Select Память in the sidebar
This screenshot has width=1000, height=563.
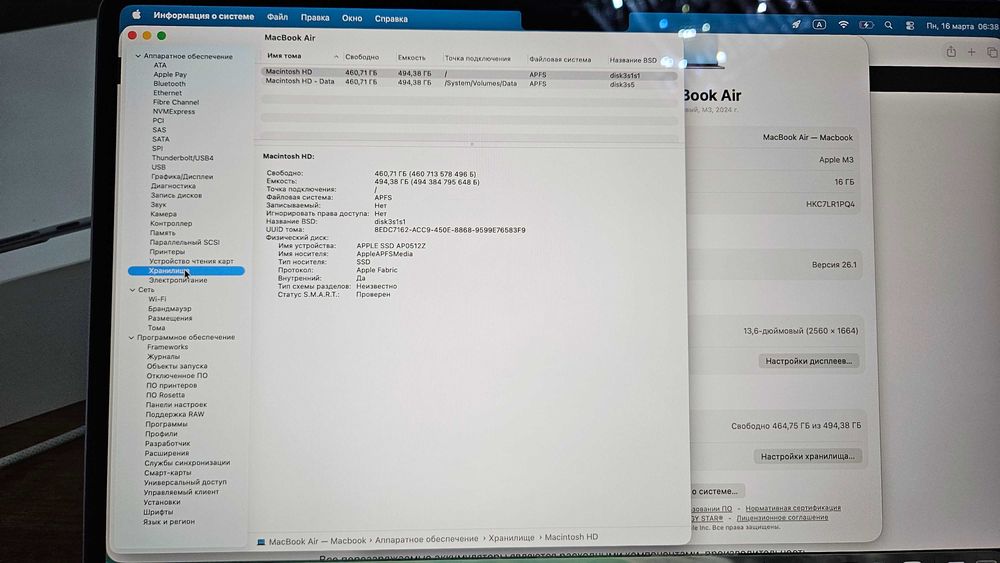pos(163,233)
